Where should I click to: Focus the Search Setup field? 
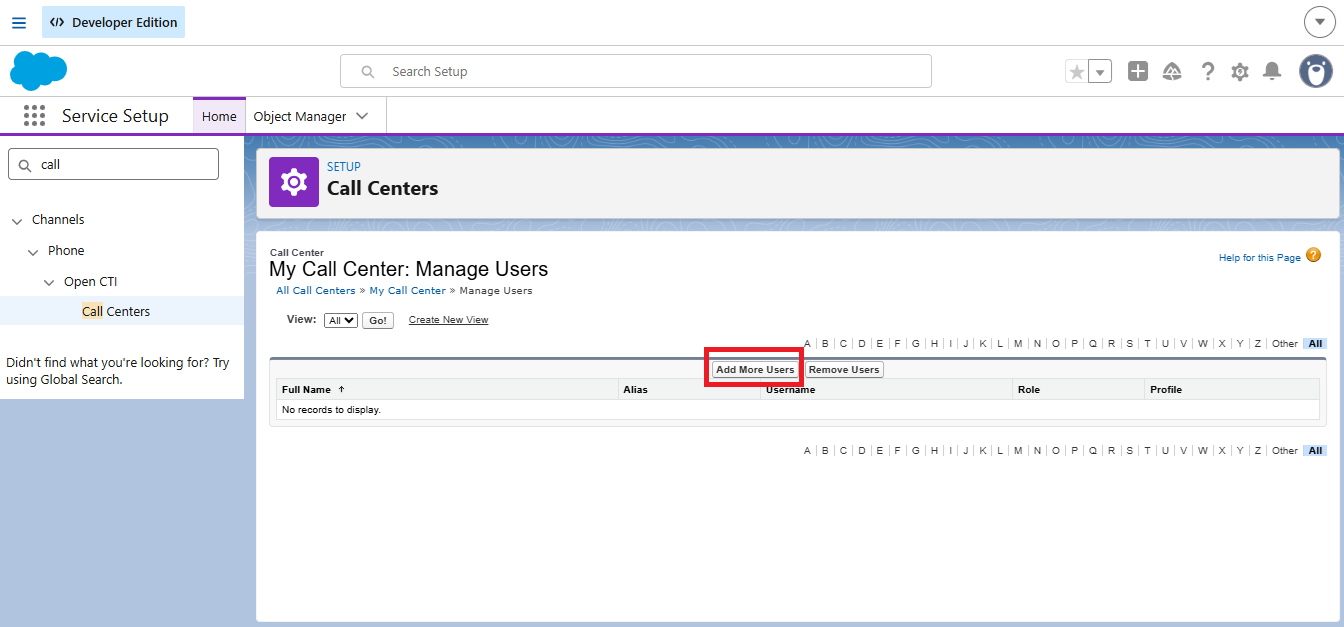pyautogui.click(x=636, y=71)
